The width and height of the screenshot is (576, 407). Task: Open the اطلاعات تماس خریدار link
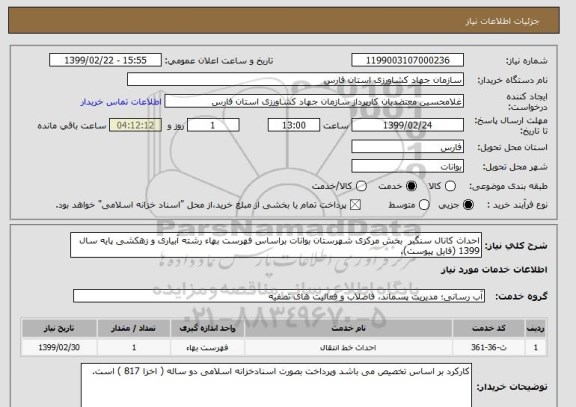tap(121, 102)
